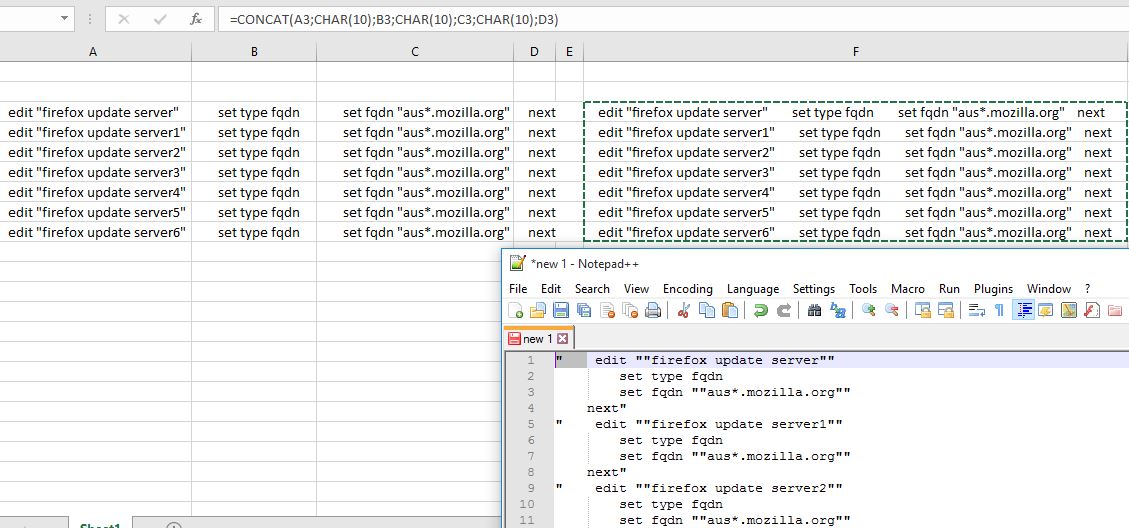This screenshot has width=1129, height=528.
Task: Click the Zoom Out magnifier icon in Notepad++
Action: pos(892,310)
